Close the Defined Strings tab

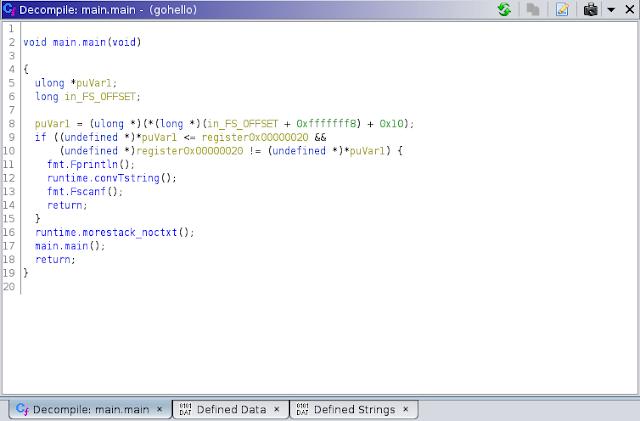click(x=406, y=409)
